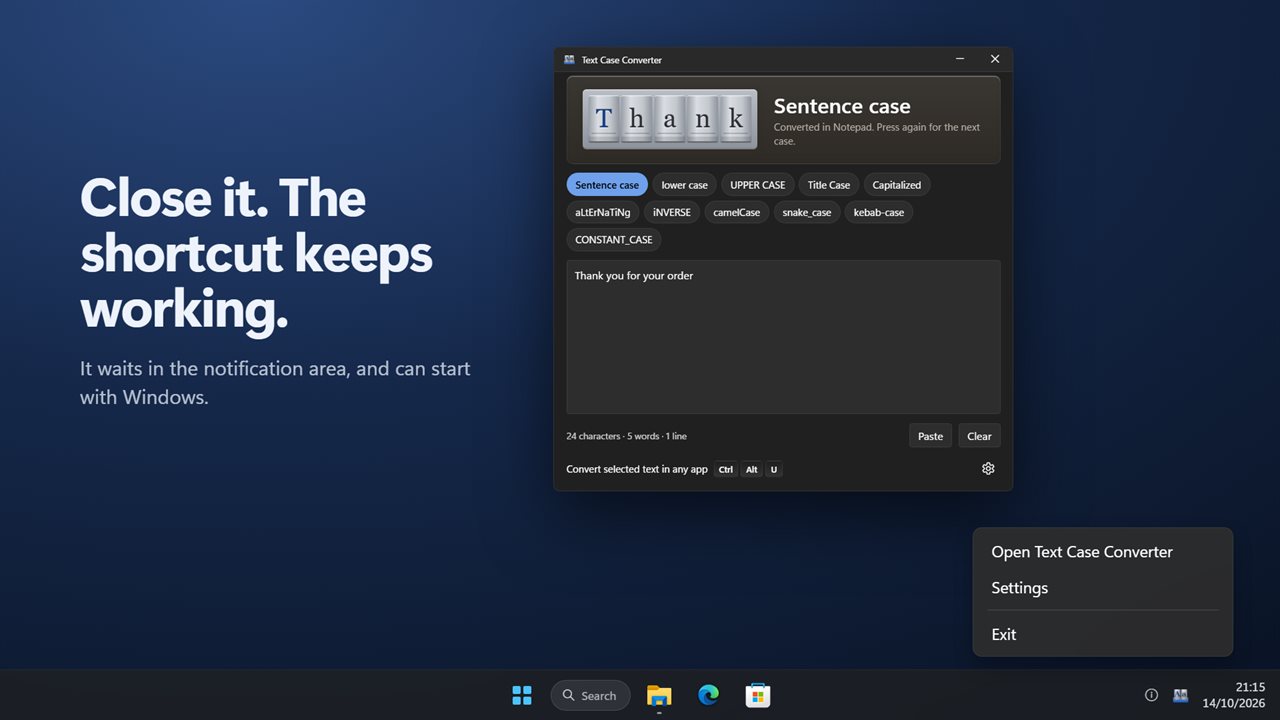The image size is (1280, 720).
Task: Clear the text with the Clear button
Action: [x=980, y=436]
